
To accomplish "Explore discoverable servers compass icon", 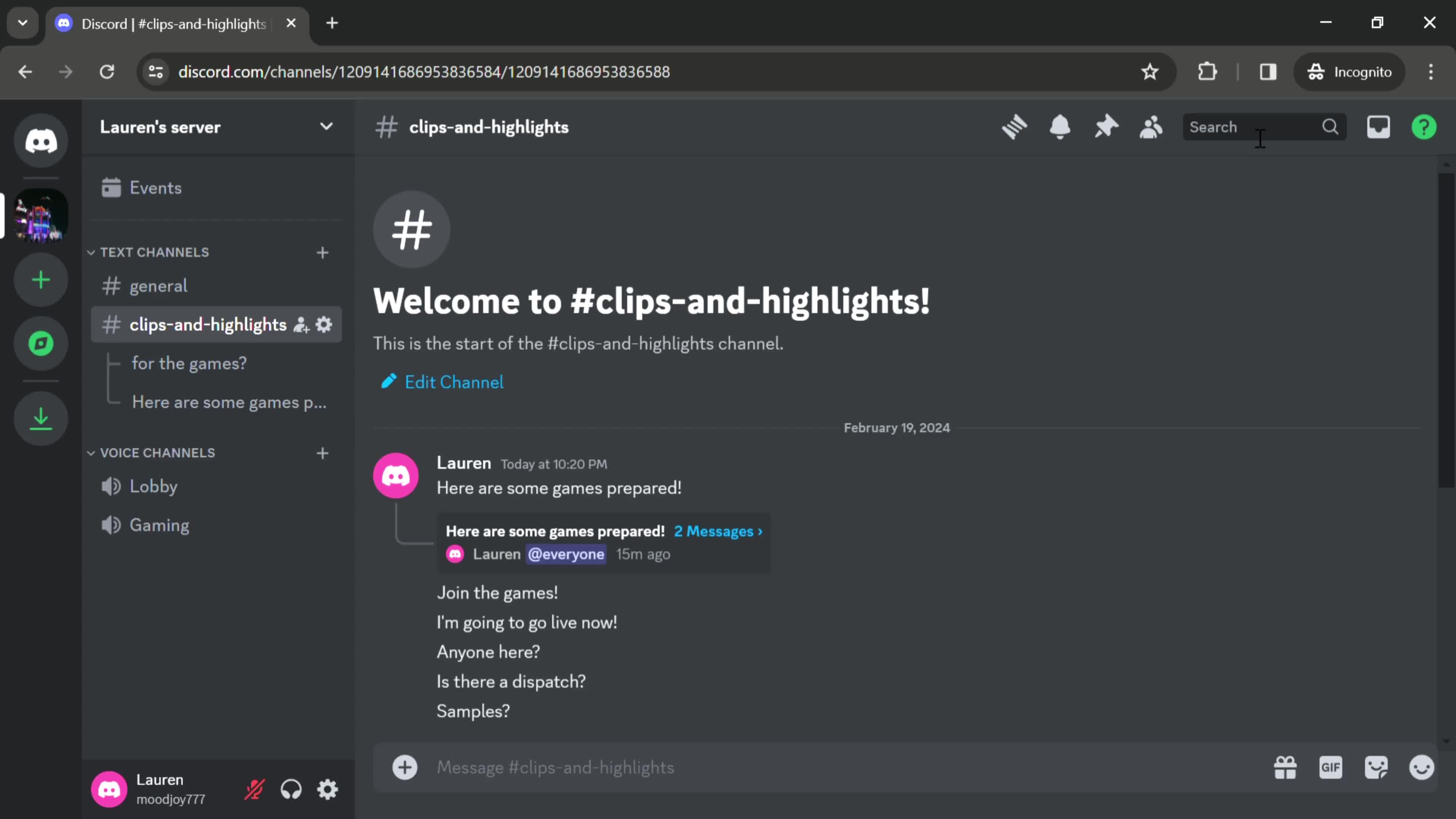I will tap(41, 343).
